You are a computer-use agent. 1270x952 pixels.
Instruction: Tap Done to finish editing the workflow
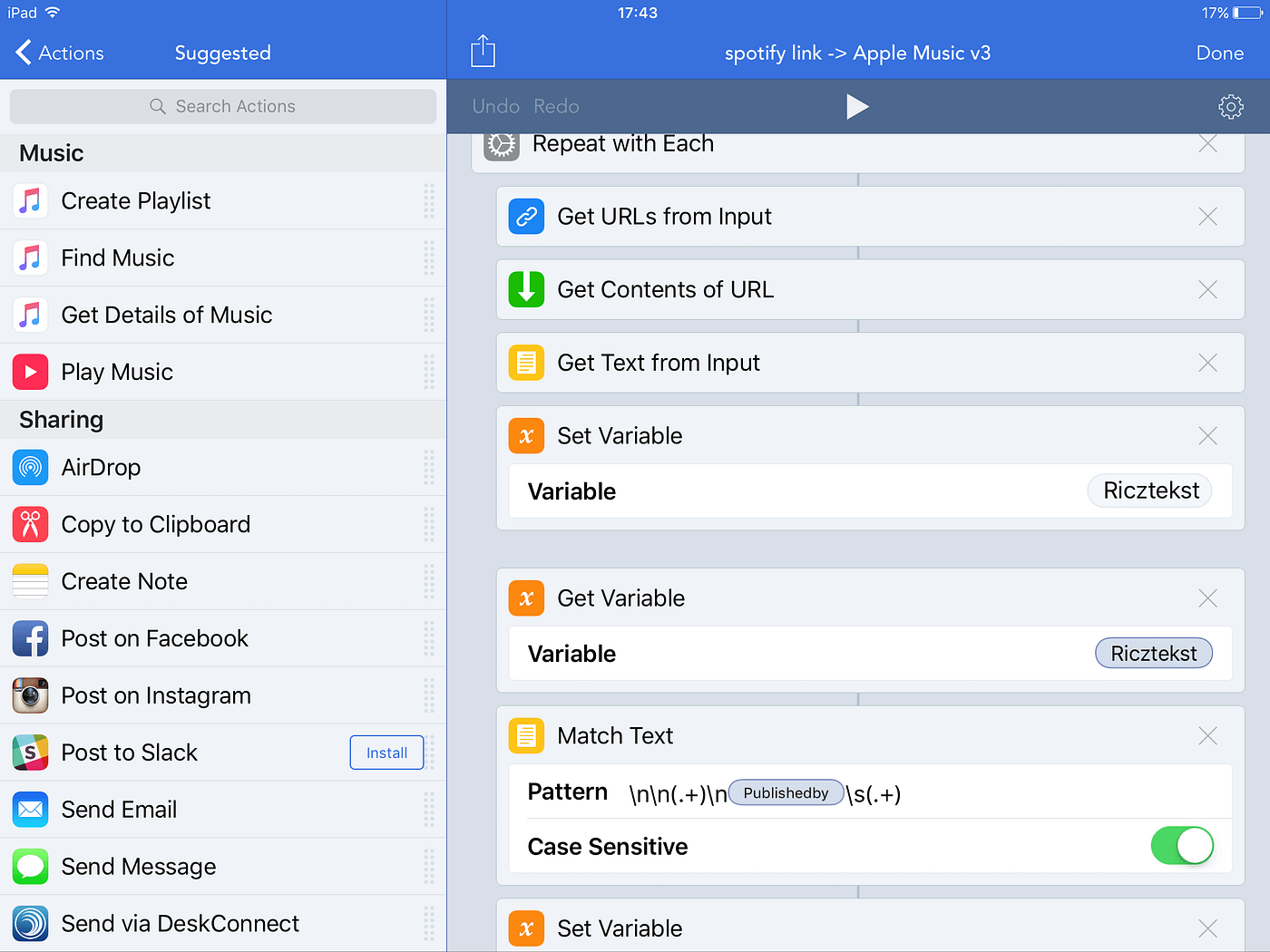point(1219,53)
